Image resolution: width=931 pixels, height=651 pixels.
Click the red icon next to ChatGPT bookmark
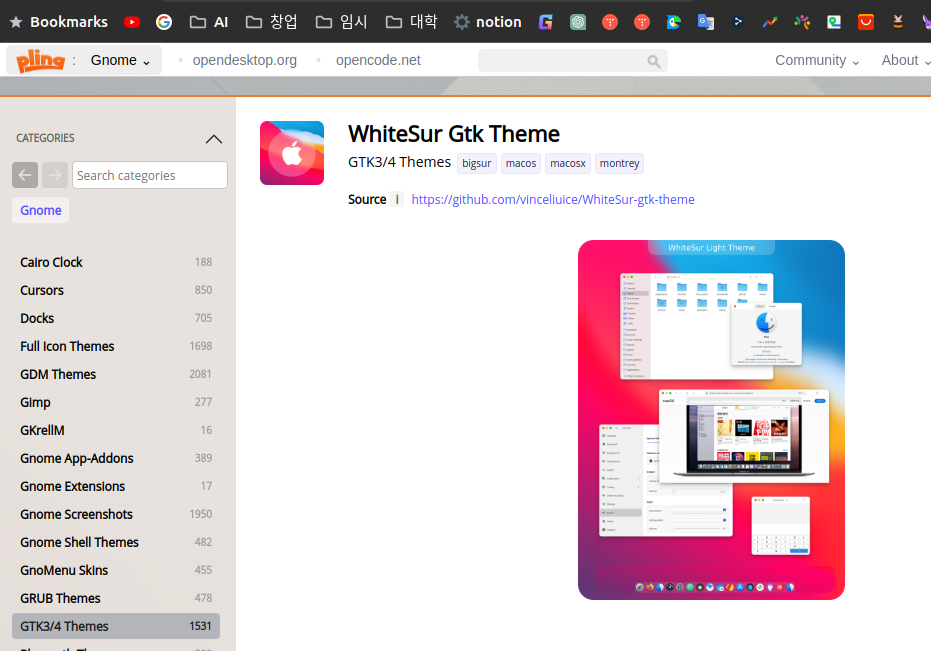pos(610,22)
